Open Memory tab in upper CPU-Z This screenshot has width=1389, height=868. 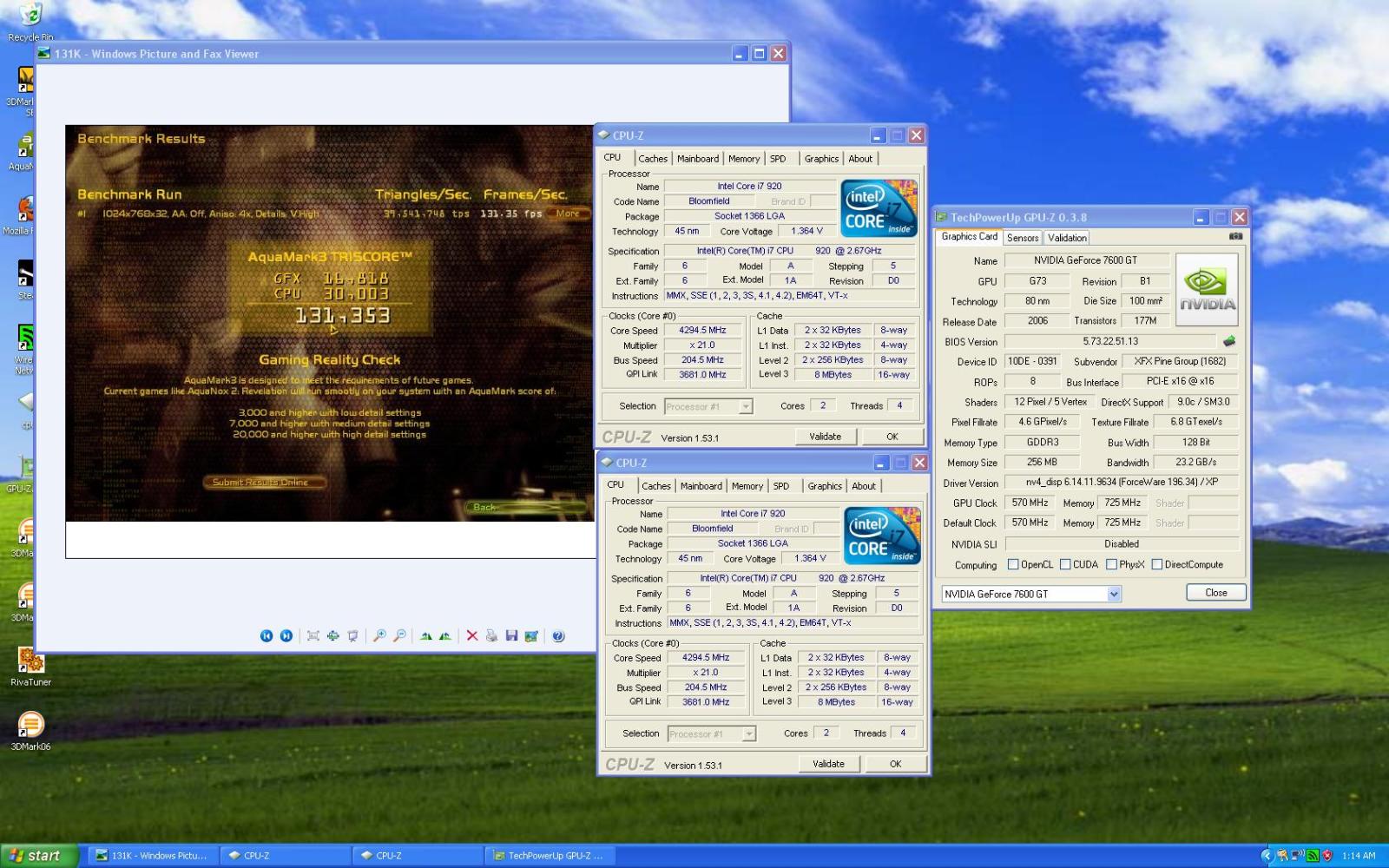click(744, 159)
